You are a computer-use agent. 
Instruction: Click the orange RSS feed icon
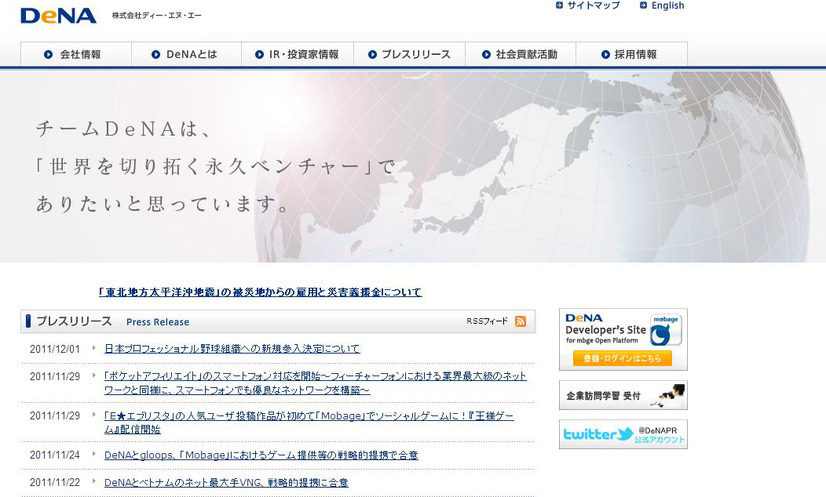520,321
